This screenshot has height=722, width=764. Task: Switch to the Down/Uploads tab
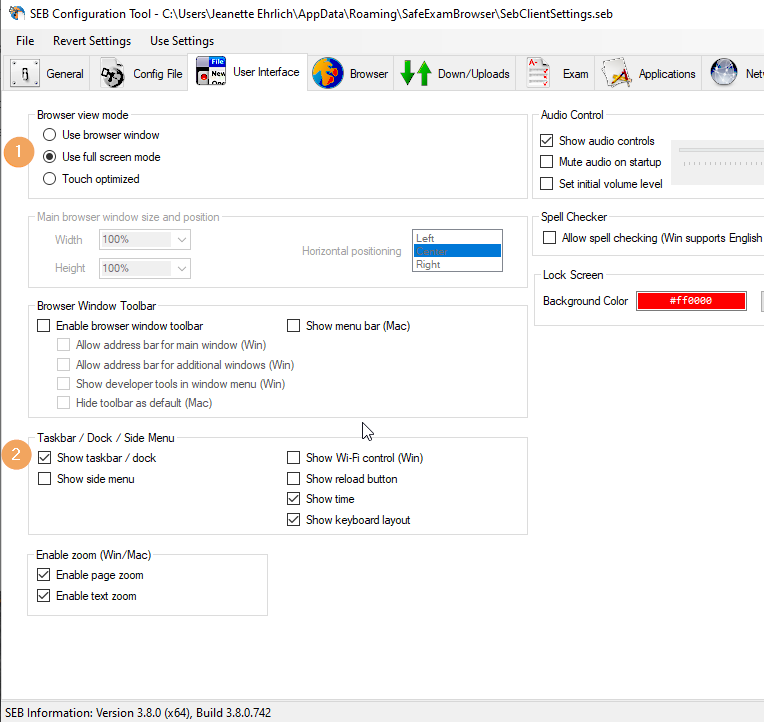point(455,74)
